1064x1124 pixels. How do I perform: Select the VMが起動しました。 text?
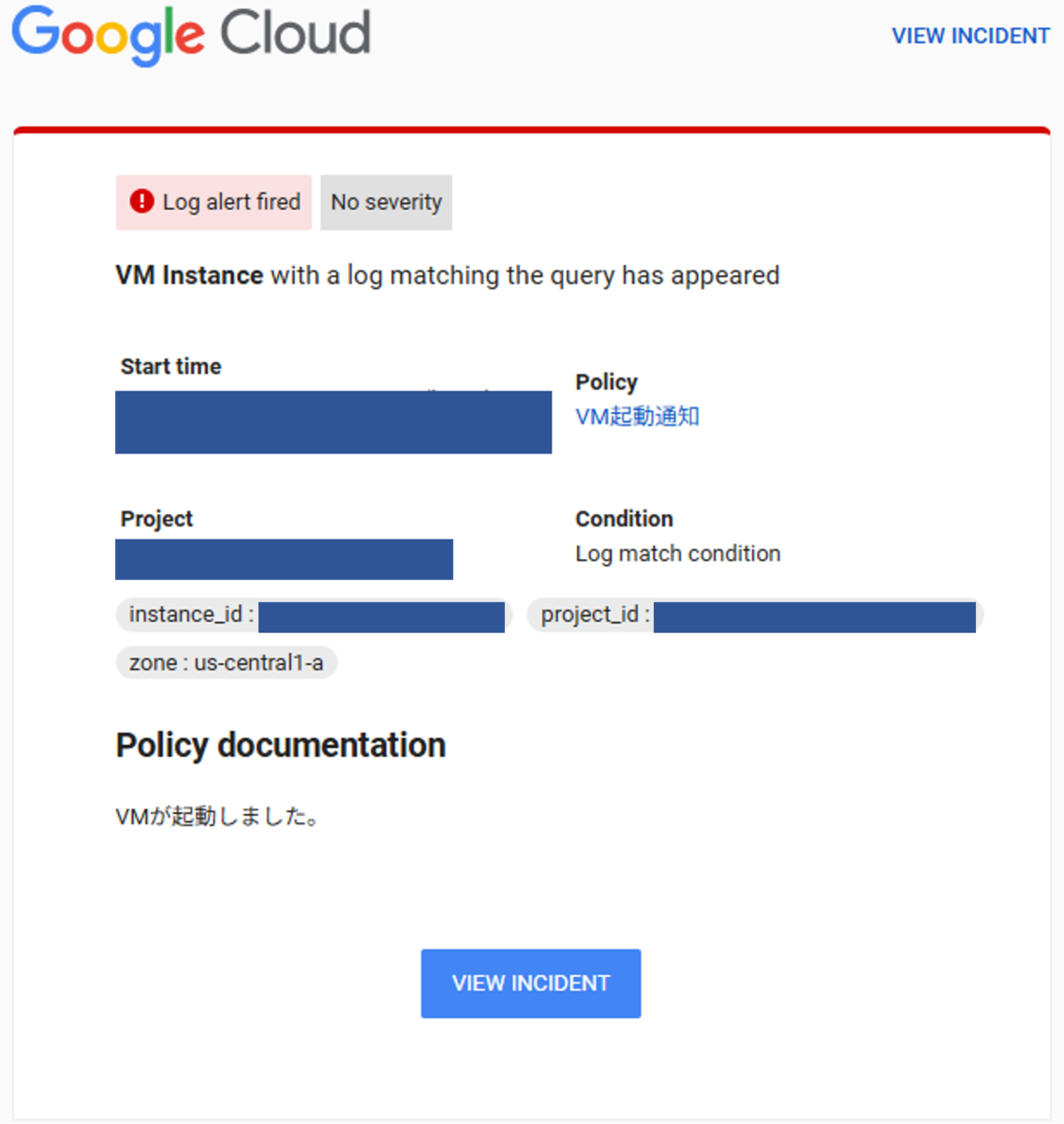pos(218,817)
